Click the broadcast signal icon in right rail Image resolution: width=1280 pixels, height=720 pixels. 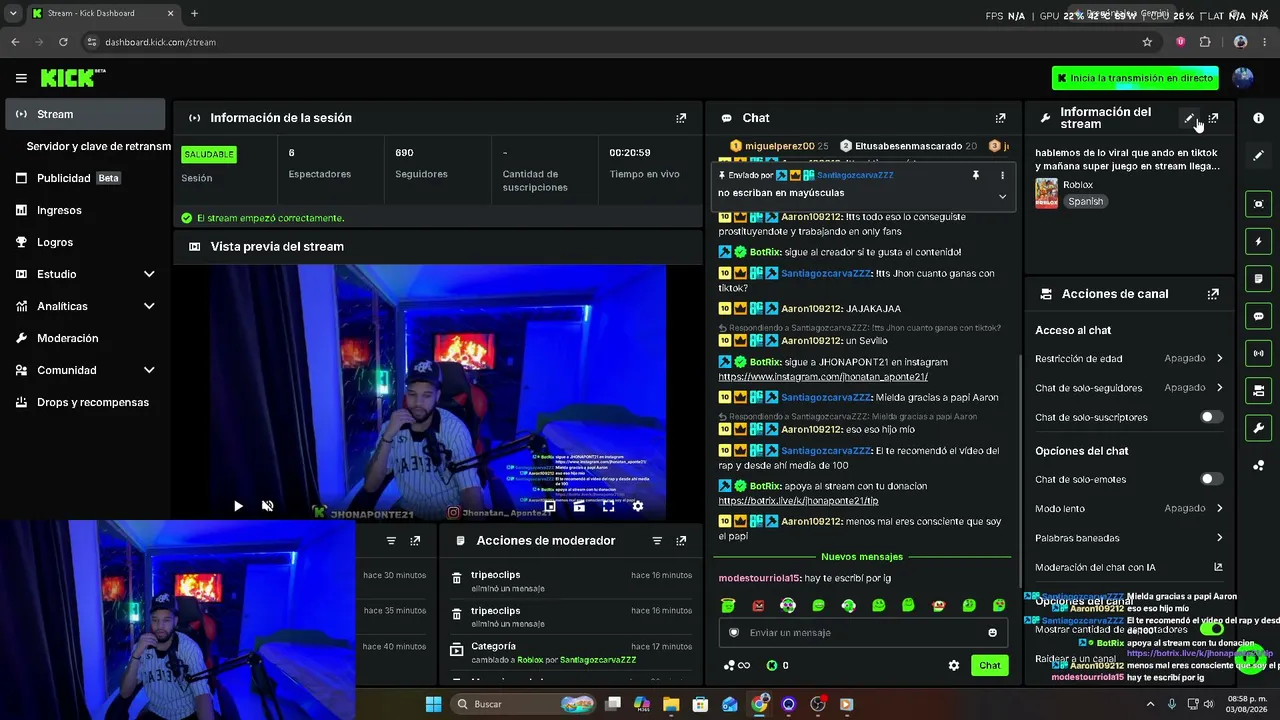[x=1258, y=353]
